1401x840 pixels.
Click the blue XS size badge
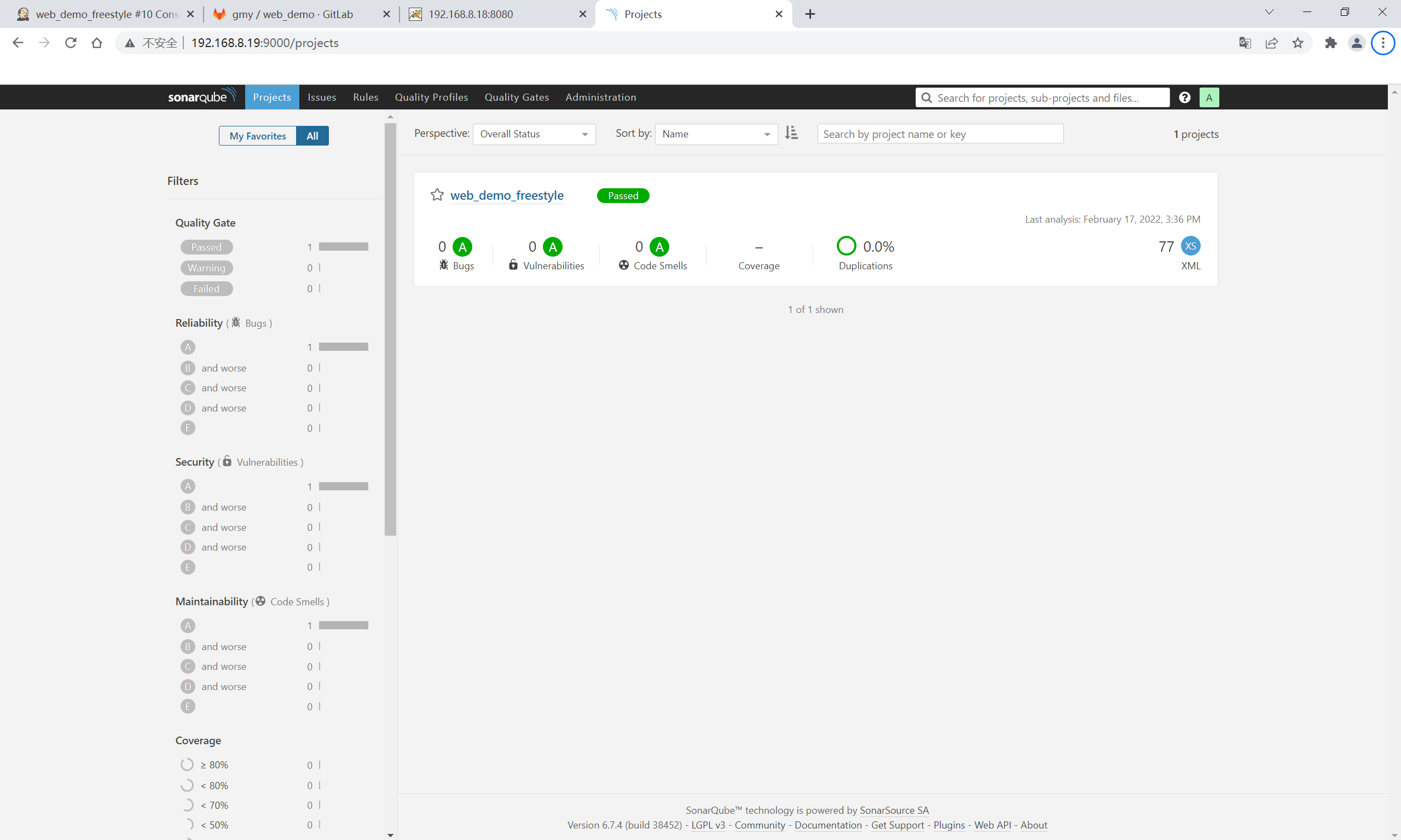pyautogui.click(x=1190, y=246)
